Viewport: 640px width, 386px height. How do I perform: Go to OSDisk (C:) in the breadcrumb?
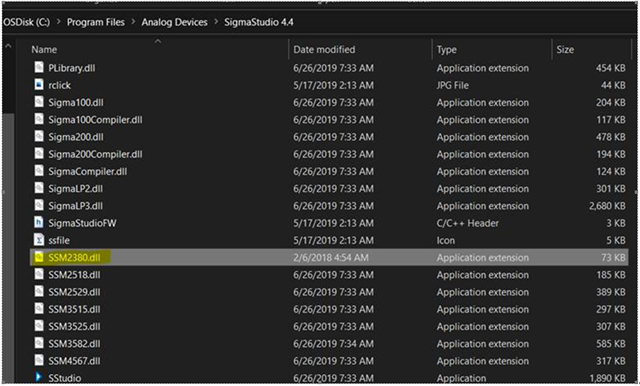pos(27,22)
